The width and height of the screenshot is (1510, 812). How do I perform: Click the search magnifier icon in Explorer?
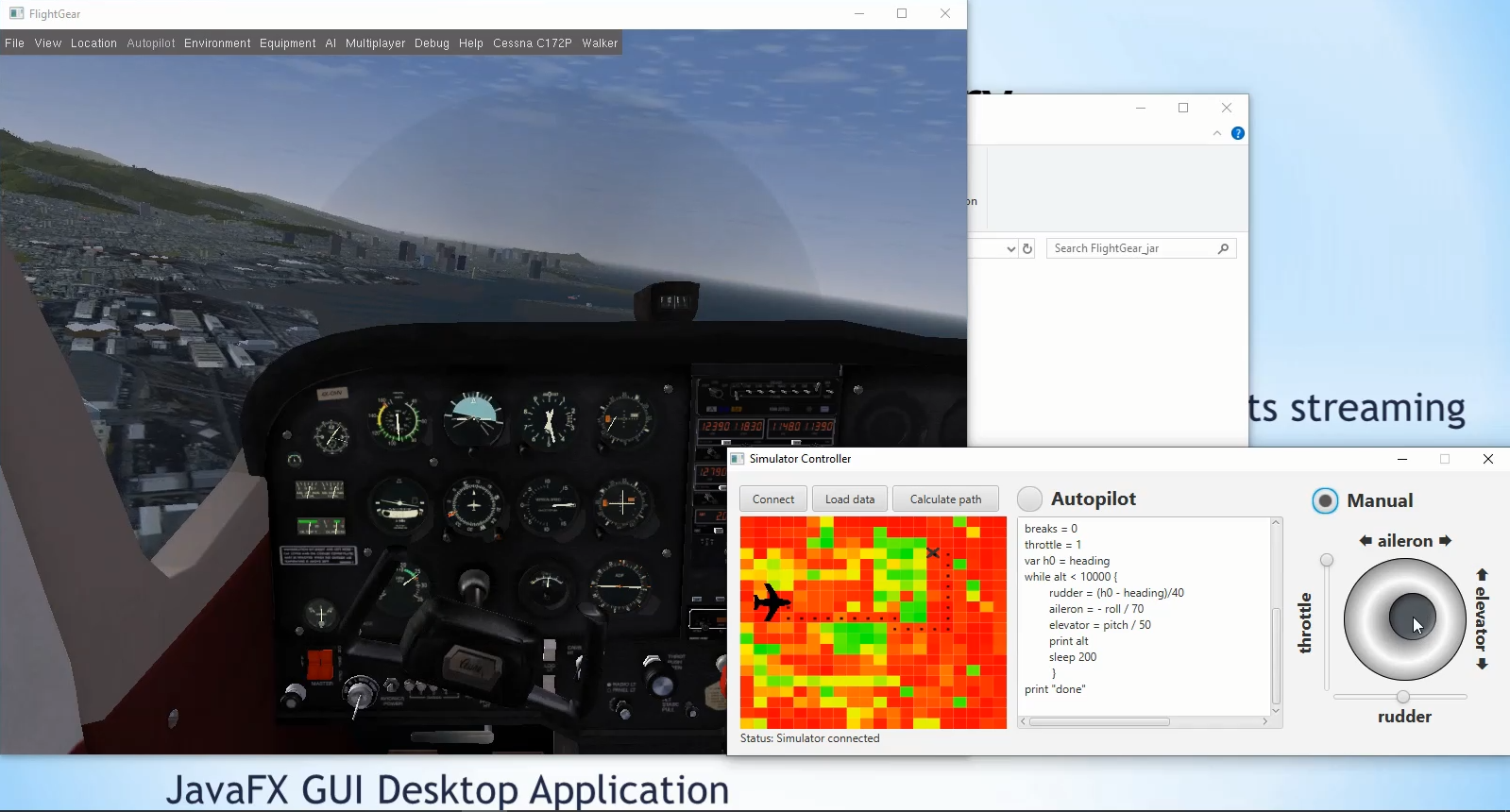pyautogui.click(x=1223, y=248)
